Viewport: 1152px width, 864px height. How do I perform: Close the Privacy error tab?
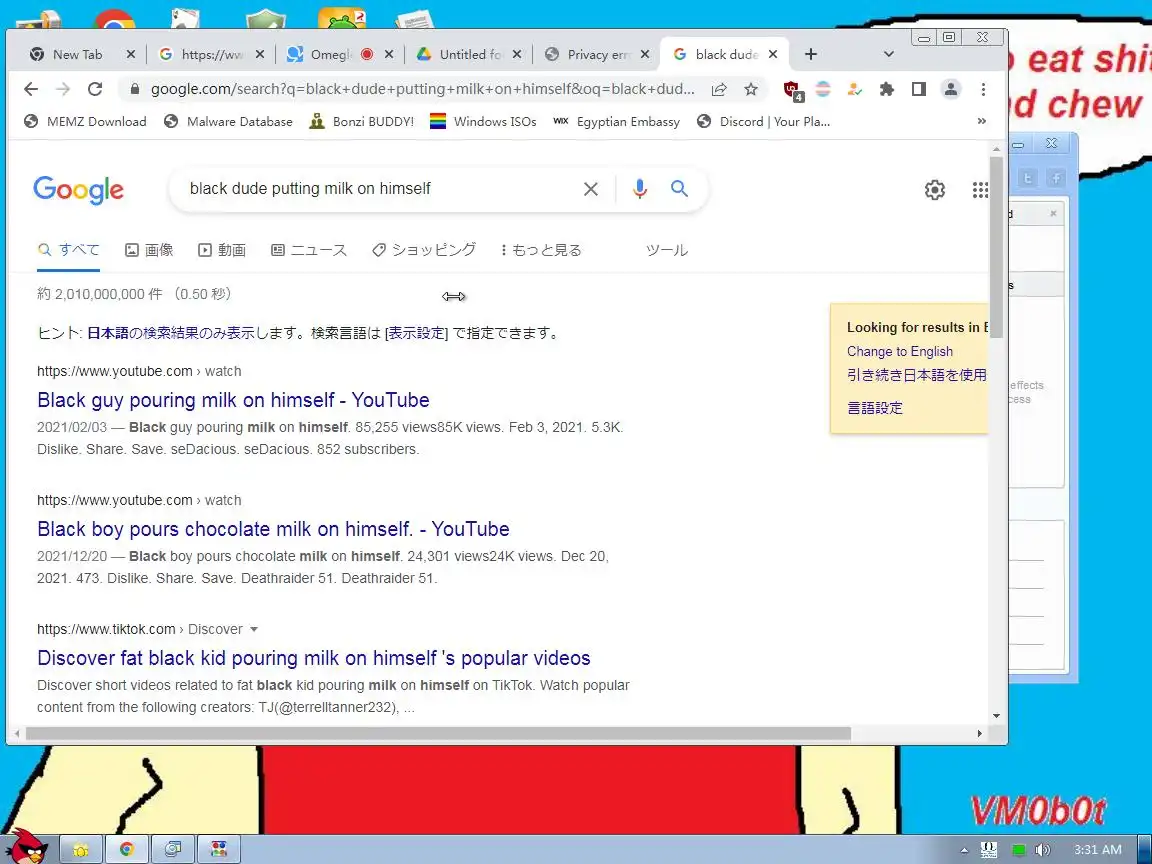[x=645, y=54]
